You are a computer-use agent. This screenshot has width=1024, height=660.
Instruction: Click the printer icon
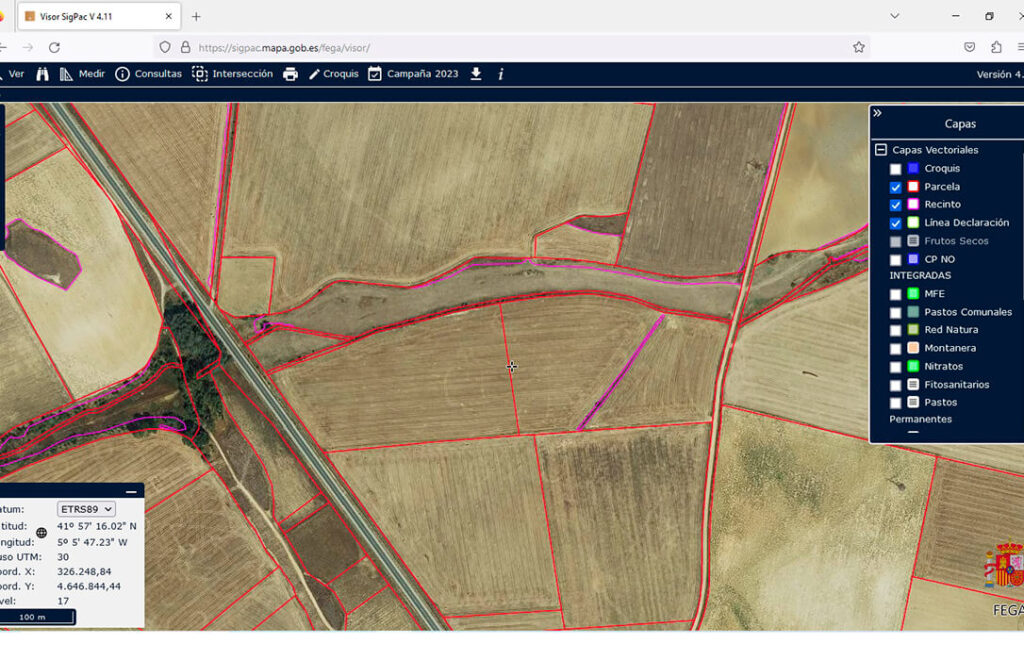coord(290,74)
